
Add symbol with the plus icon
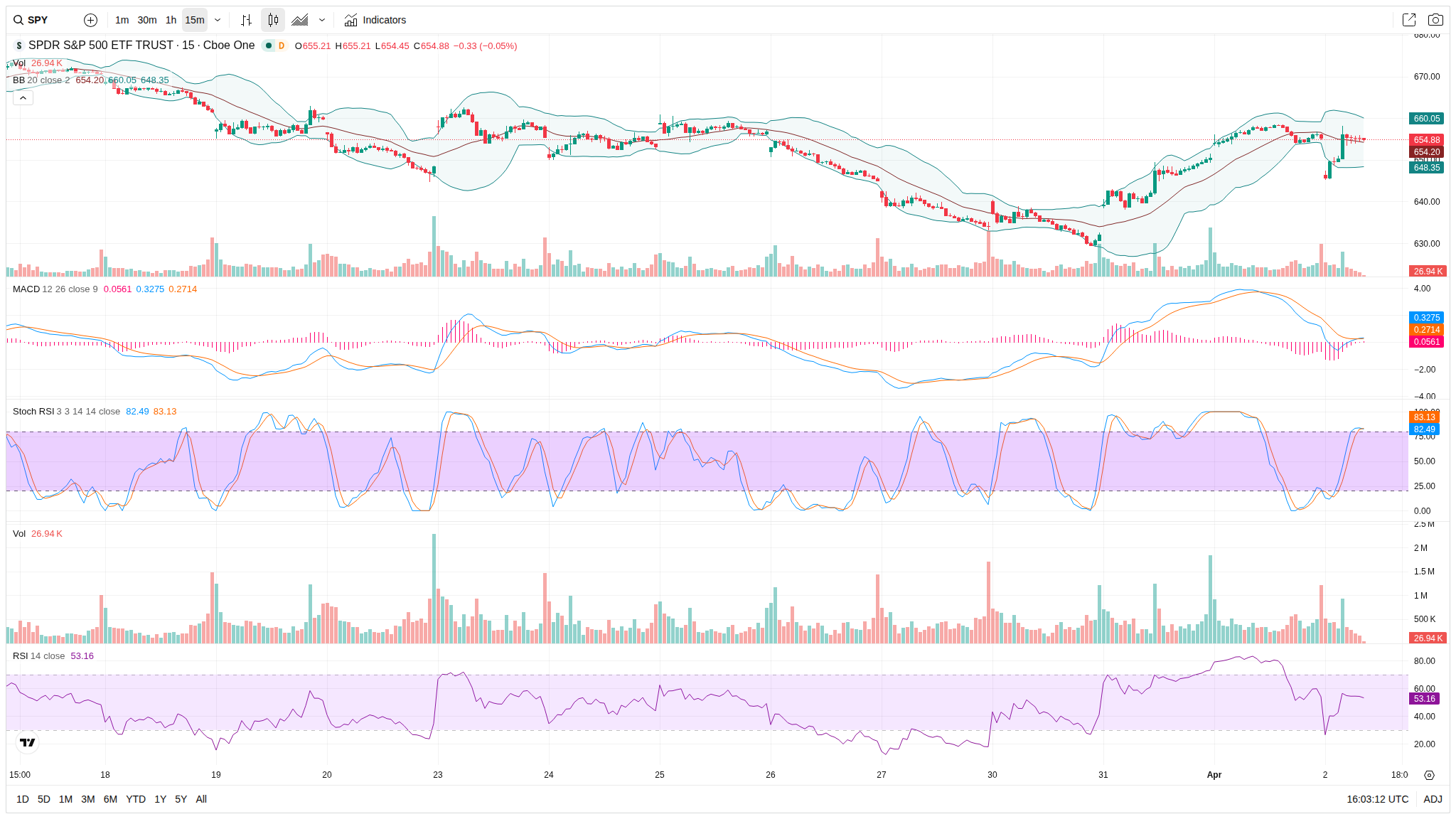tap(90, 20)
